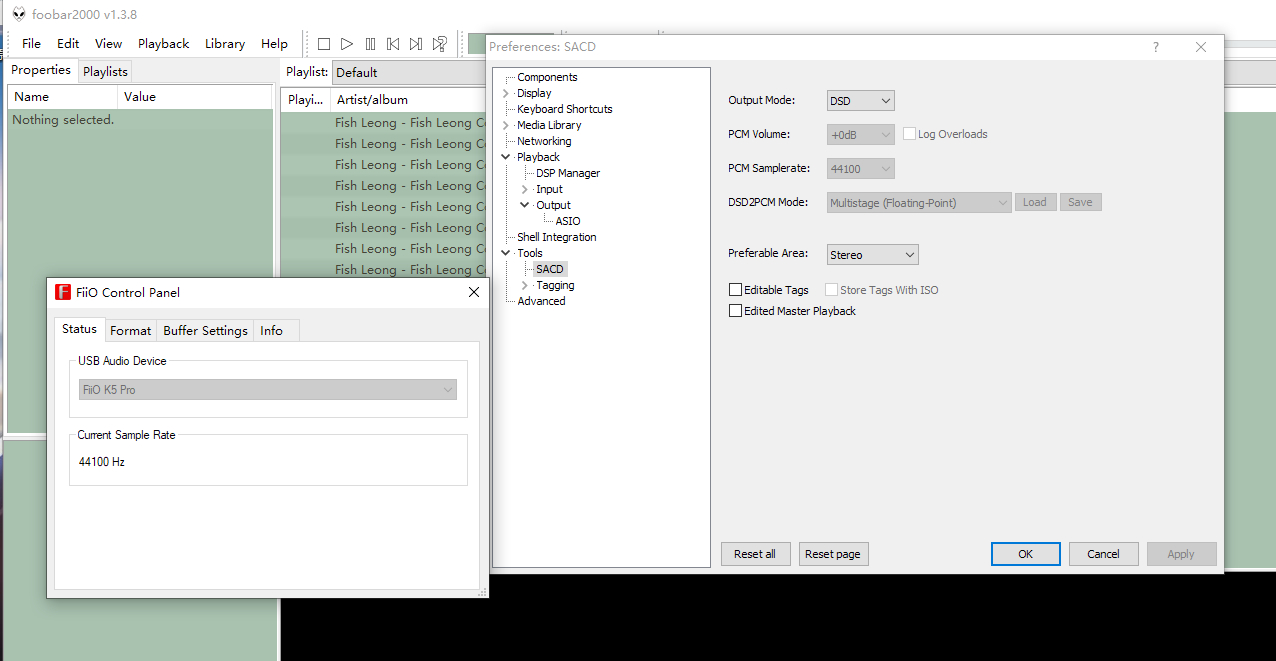
Task: Open the USB Audio Device dropdown
Action: point(268,390)
